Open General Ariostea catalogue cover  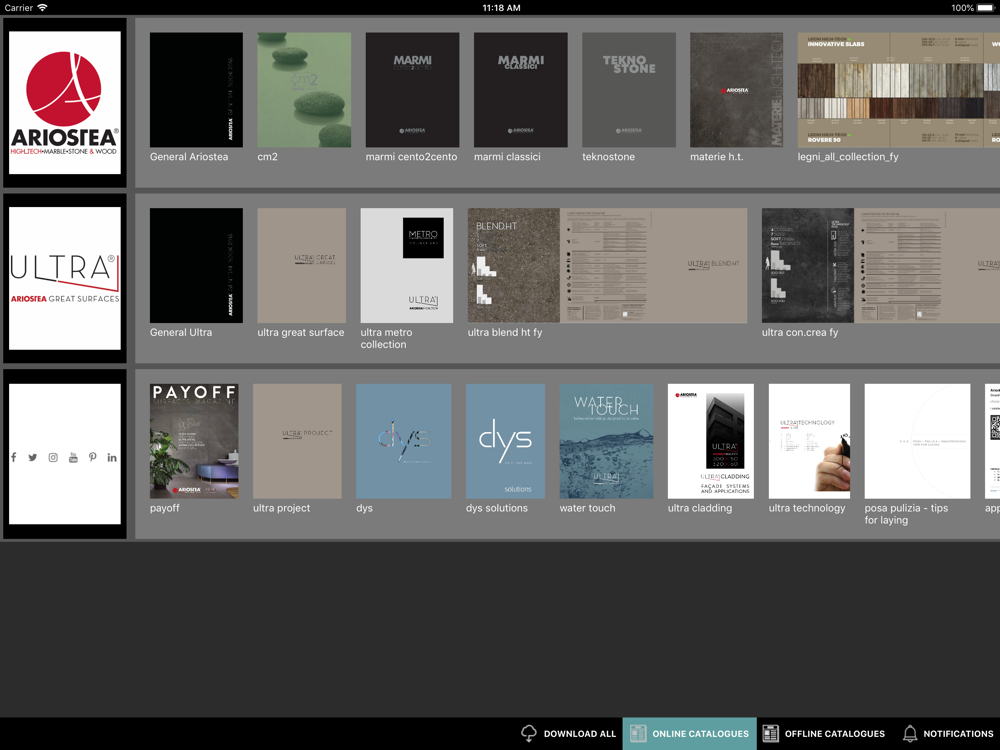pos(196,90)
